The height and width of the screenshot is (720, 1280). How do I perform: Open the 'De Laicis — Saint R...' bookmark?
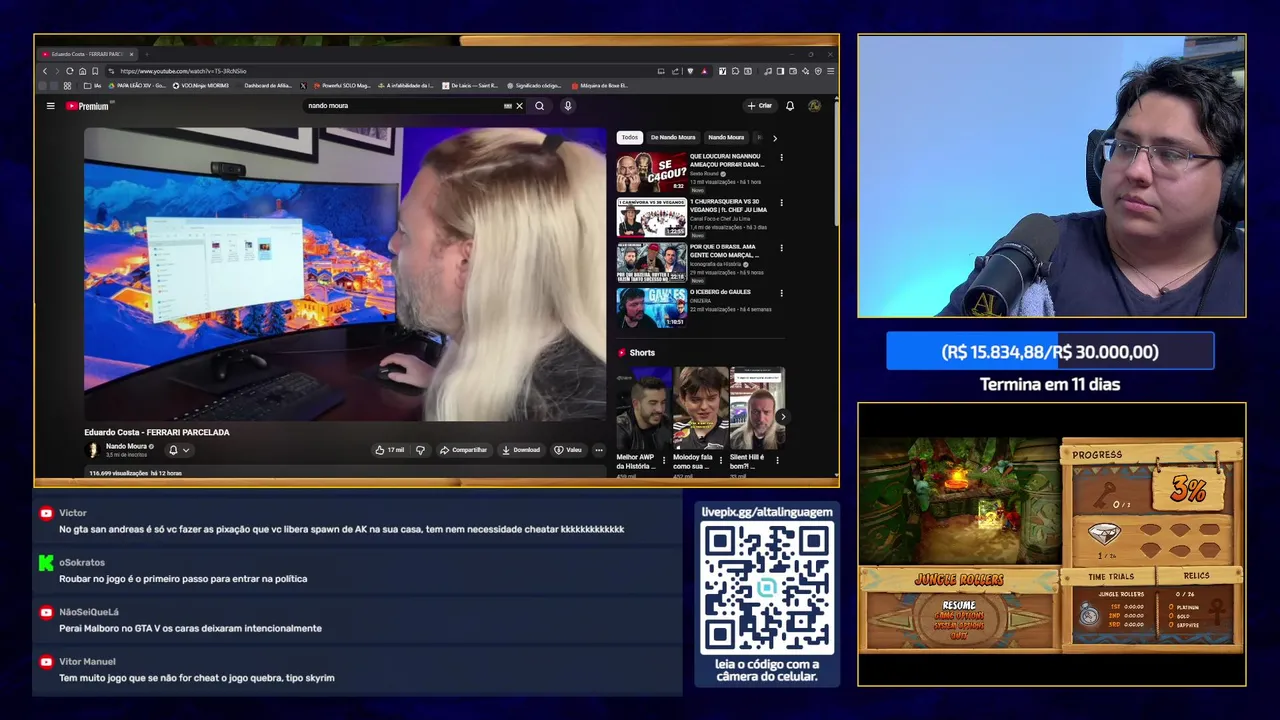(470, 86)
